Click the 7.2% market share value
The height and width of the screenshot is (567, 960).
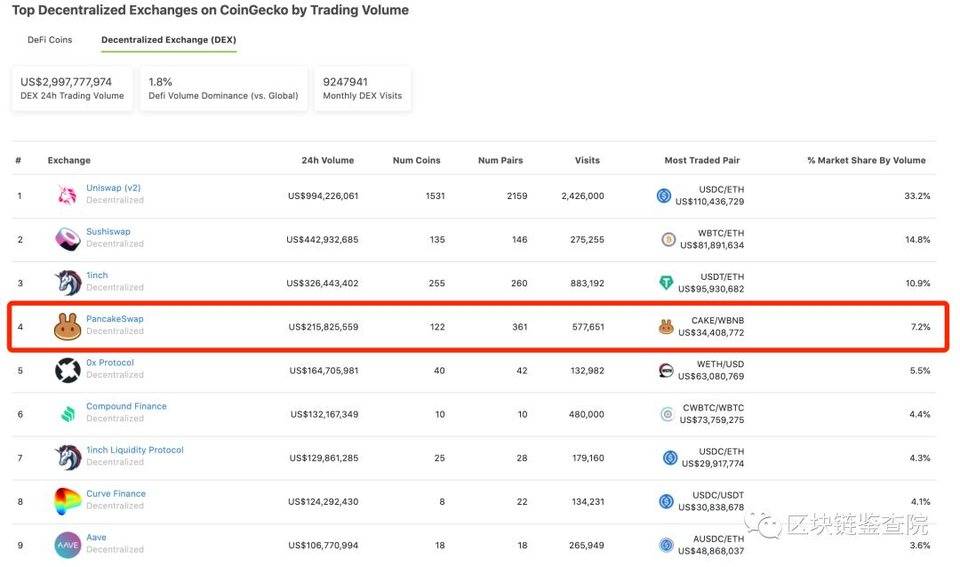coord(921,327)
